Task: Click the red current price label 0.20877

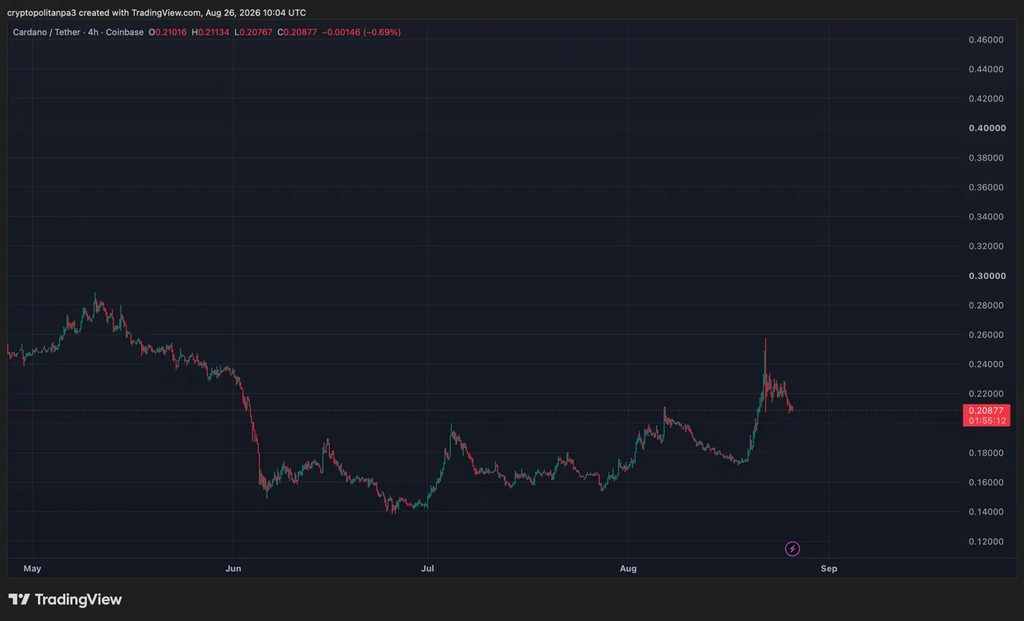Action: click(x=986, y=415)
